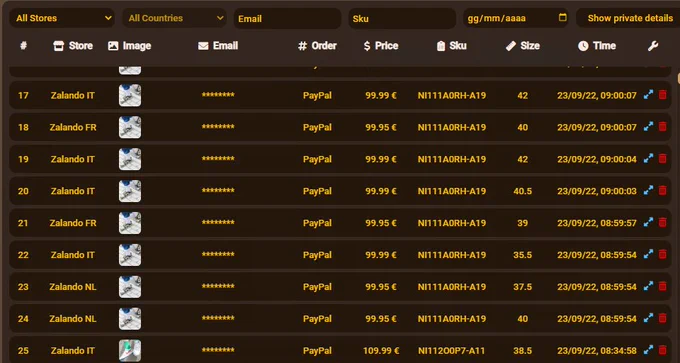Click the wrench tools column icon

pos(653,46)
